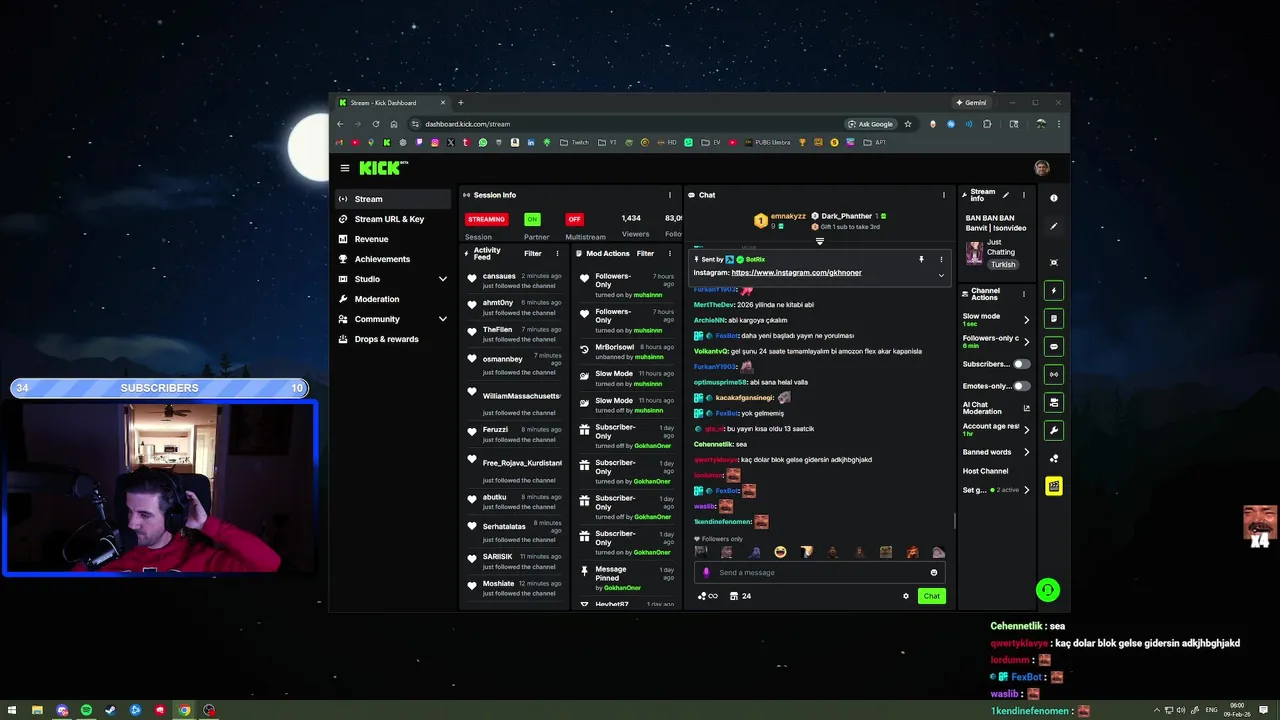Viewport: 1280px width, 720px height.
Task: Open Session Info panel options menu
Action: pyautogui.click(x=670, y=195)
